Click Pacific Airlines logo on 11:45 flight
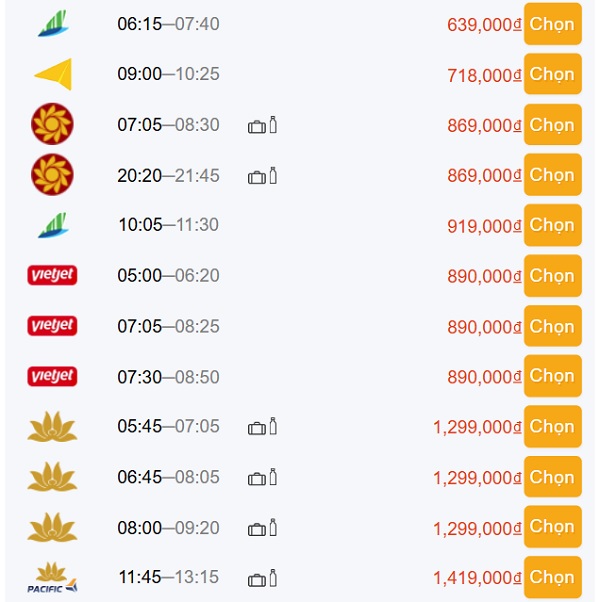Viewport: 600px width, 602px height. (x=52, y=578)
